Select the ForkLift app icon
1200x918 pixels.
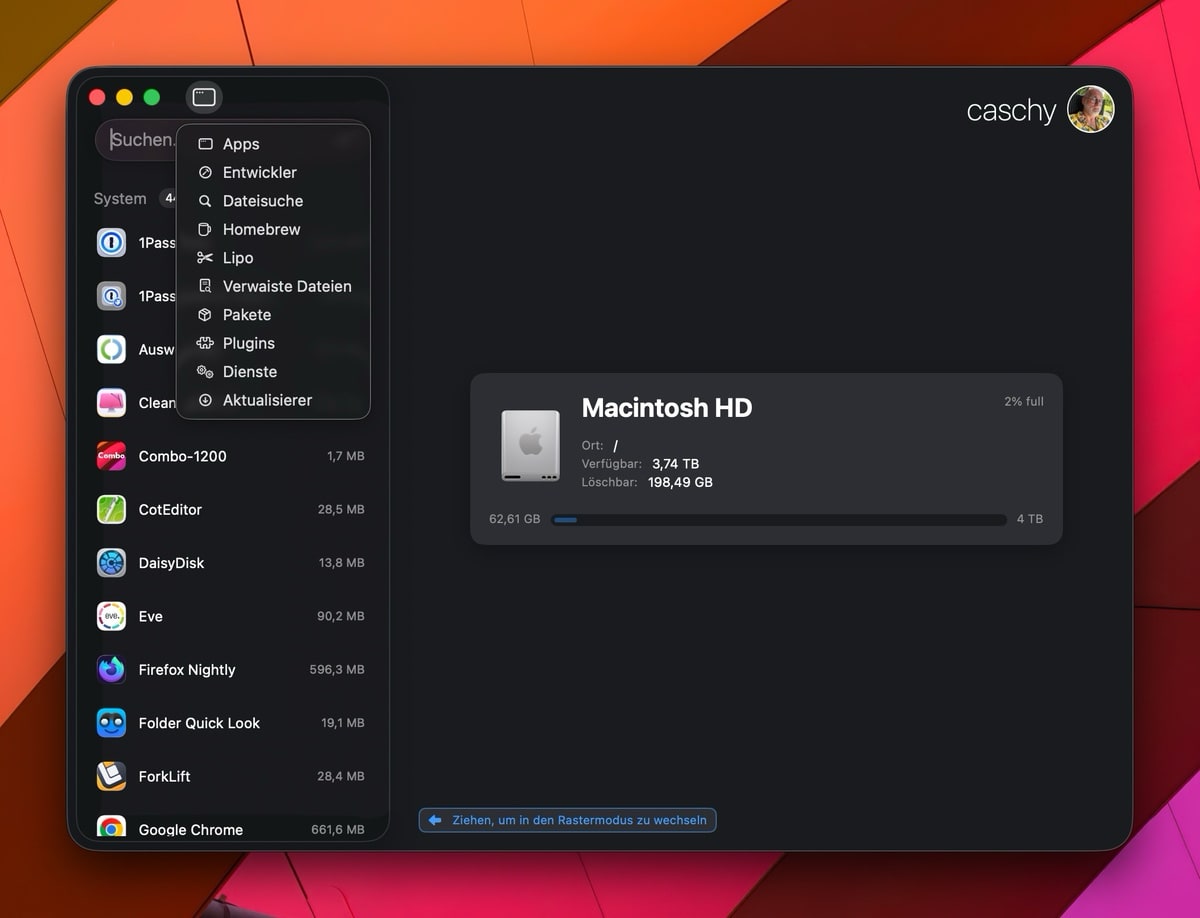click(111, 776)
